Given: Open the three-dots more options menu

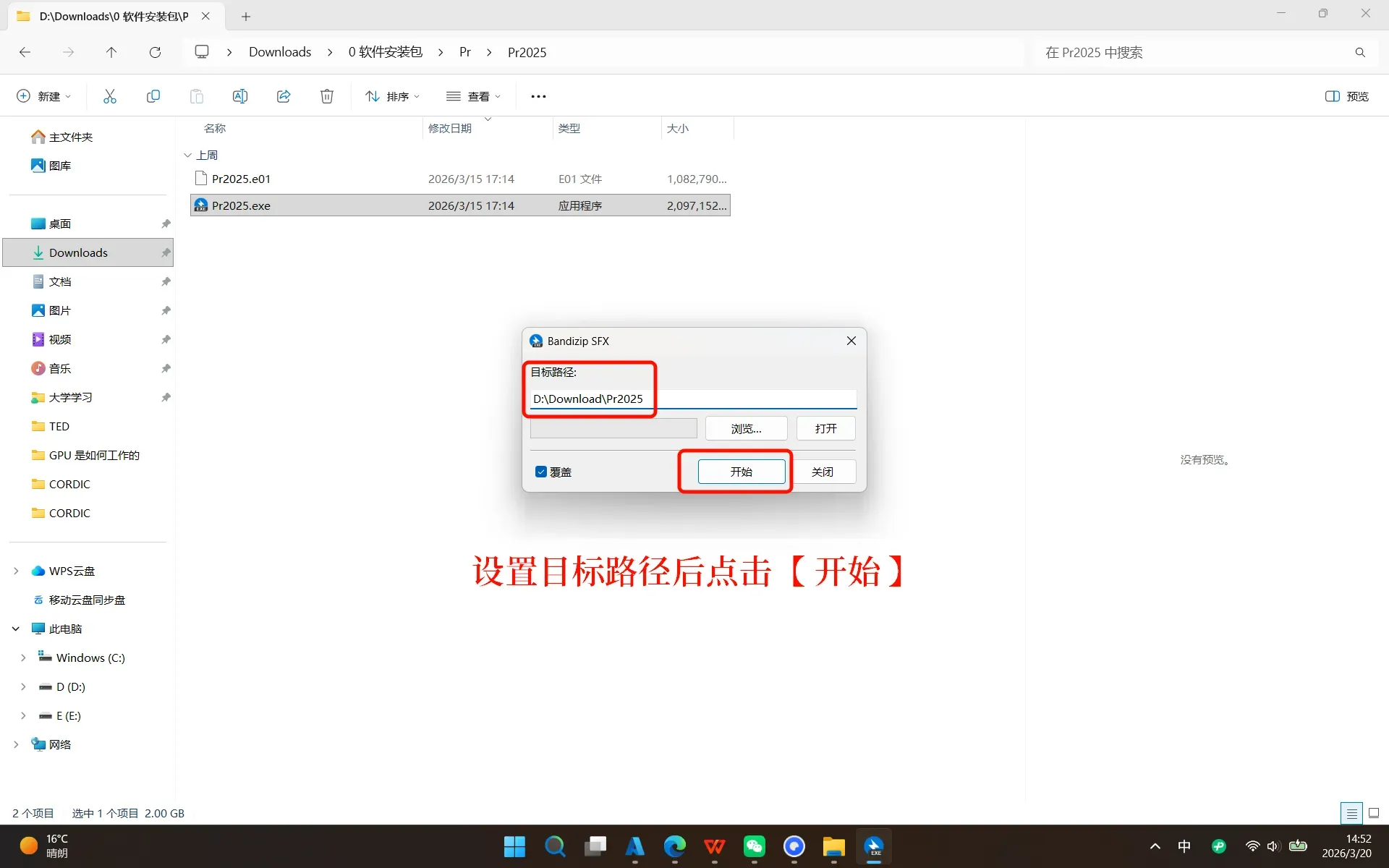Looking at the screenshot, I should click(x=538, y=96).
